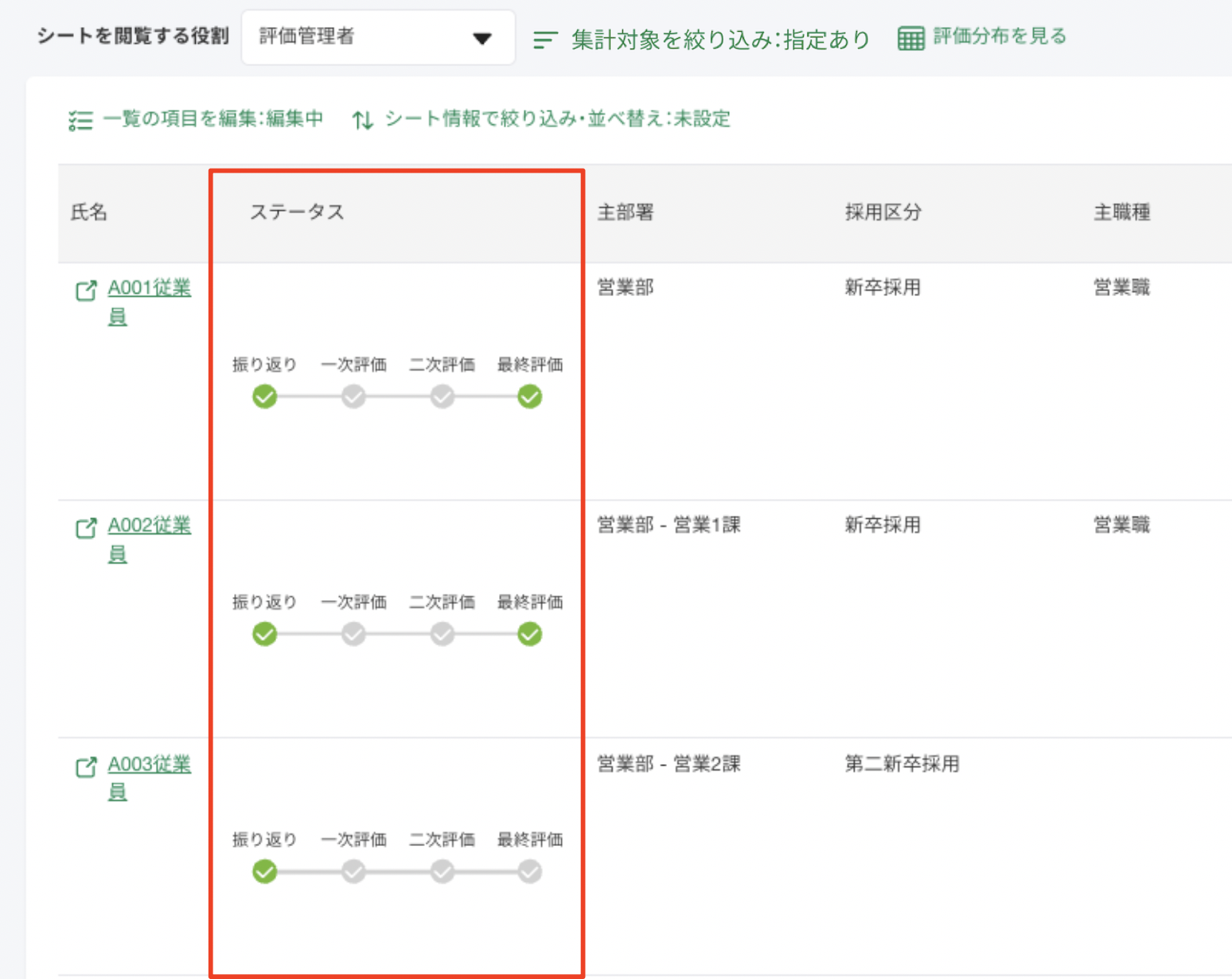This screenshot has width=1232, height=979.
Task: Open the A002従業員 employee link
Action: click(x=149, y=527)
